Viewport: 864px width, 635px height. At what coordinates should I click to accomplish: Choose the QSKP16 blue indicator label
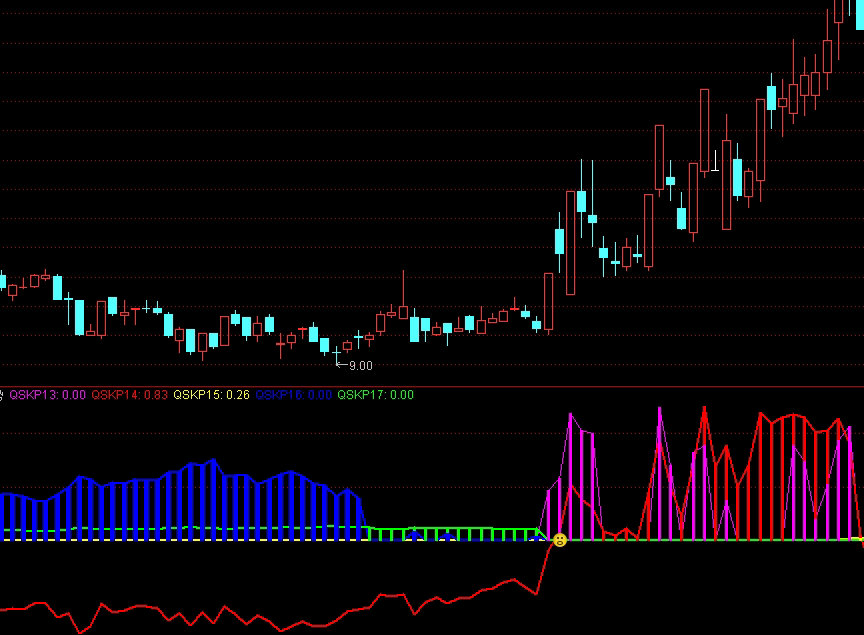[293, 395]
